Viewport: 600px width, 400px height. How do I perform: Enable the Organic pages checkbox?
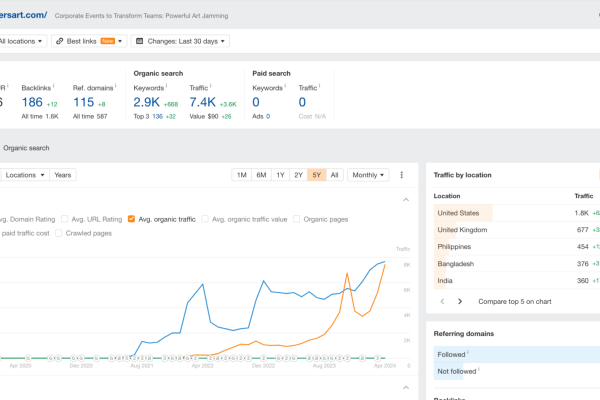tap(297, 219)
